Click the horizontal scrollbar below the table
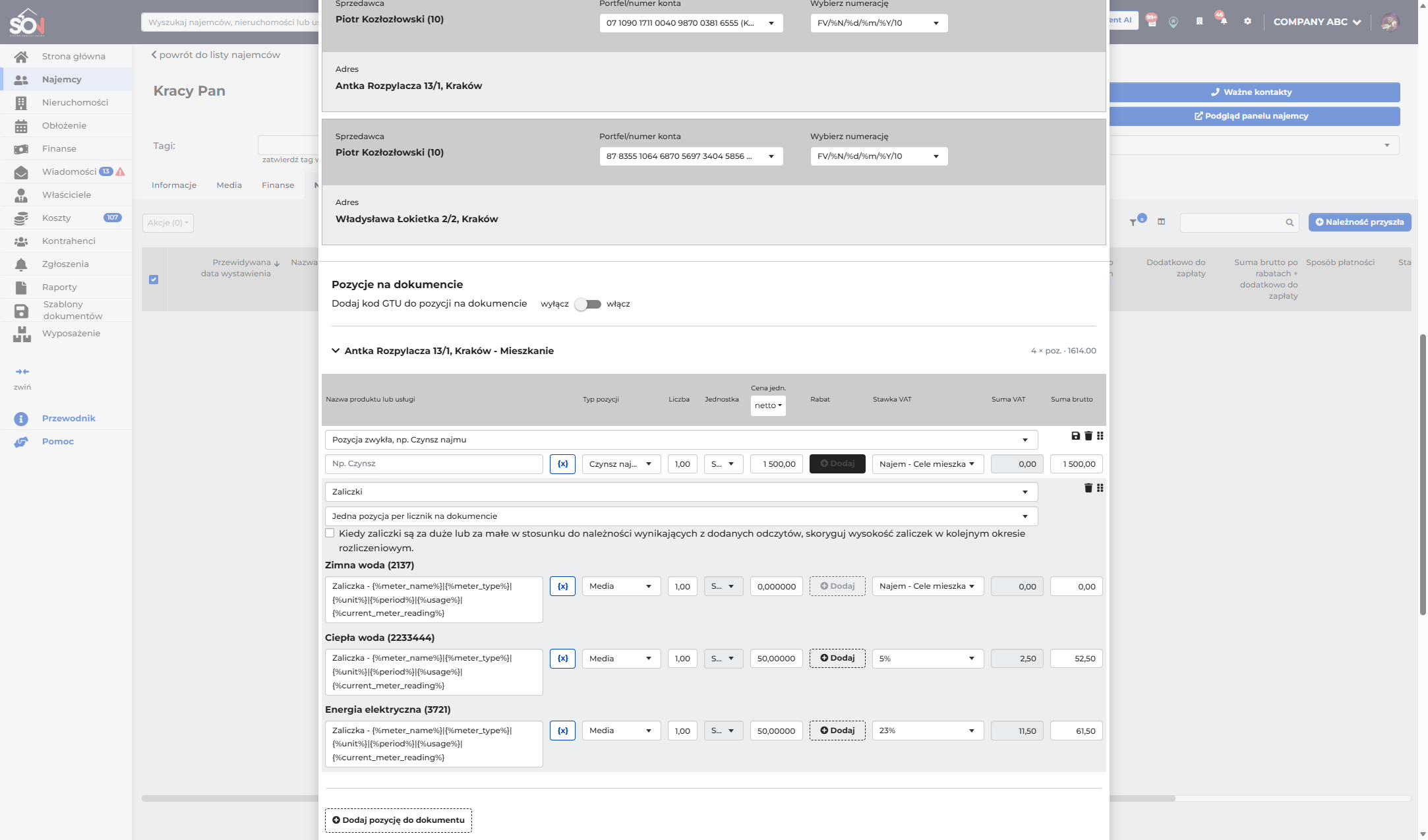 click(658, 798)
